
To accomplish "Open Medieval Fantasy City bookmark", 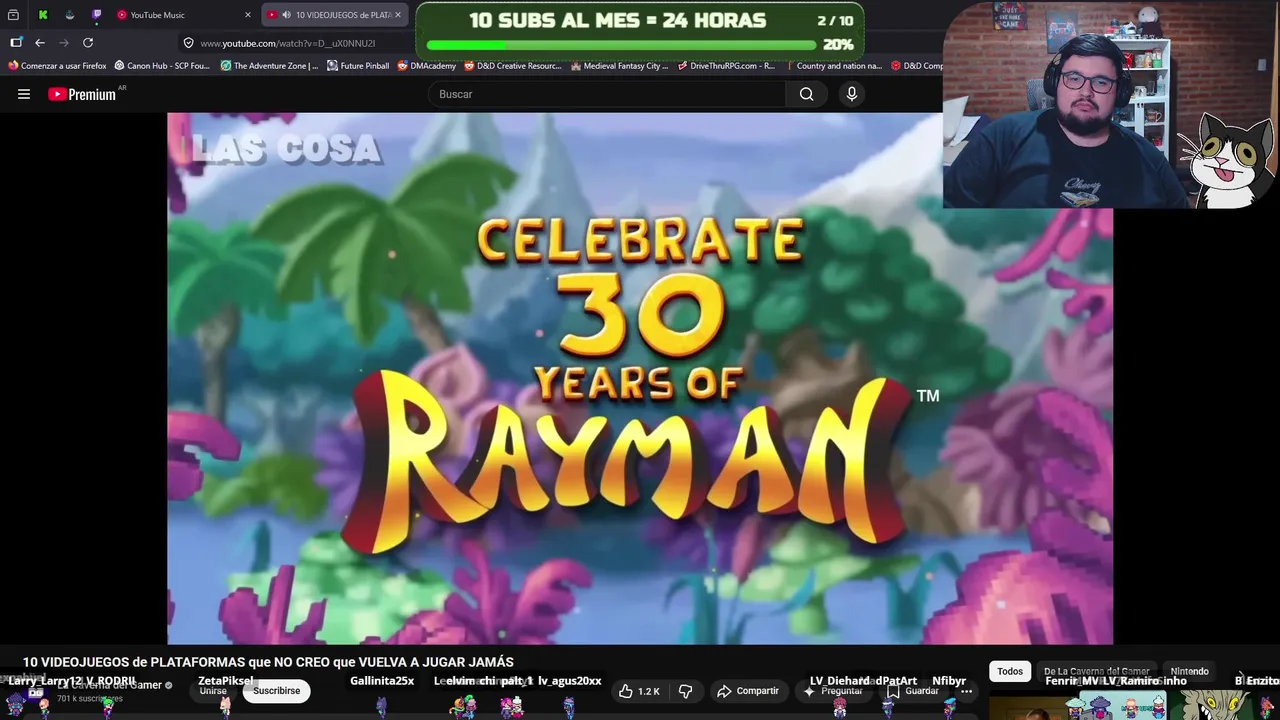I will [x=619, y=66].
